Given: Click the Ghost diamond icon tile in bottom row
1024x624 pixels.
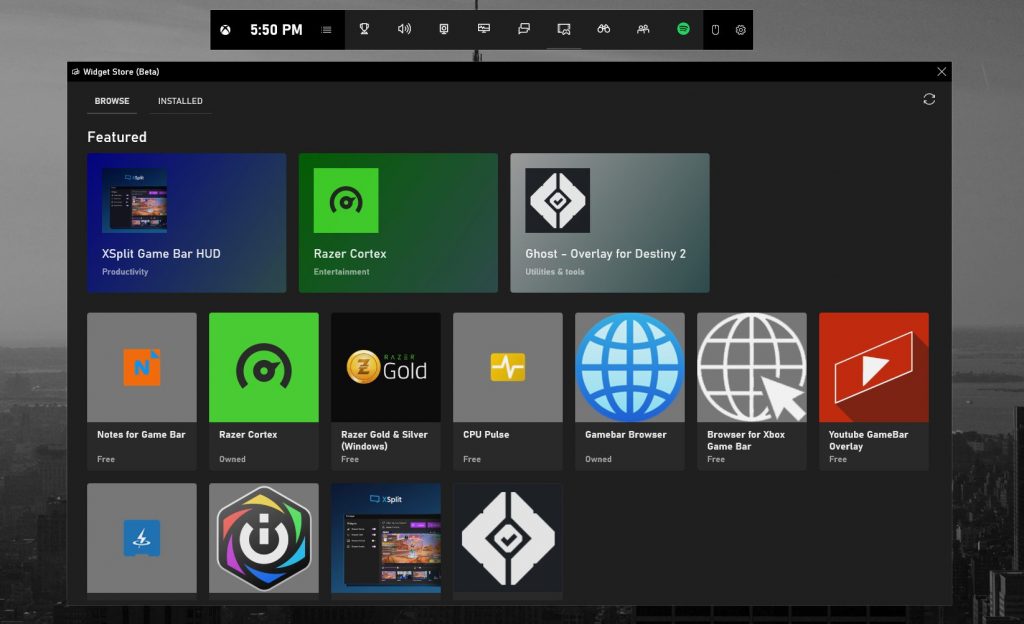Looking at the screenshot, I should (508, 538).
